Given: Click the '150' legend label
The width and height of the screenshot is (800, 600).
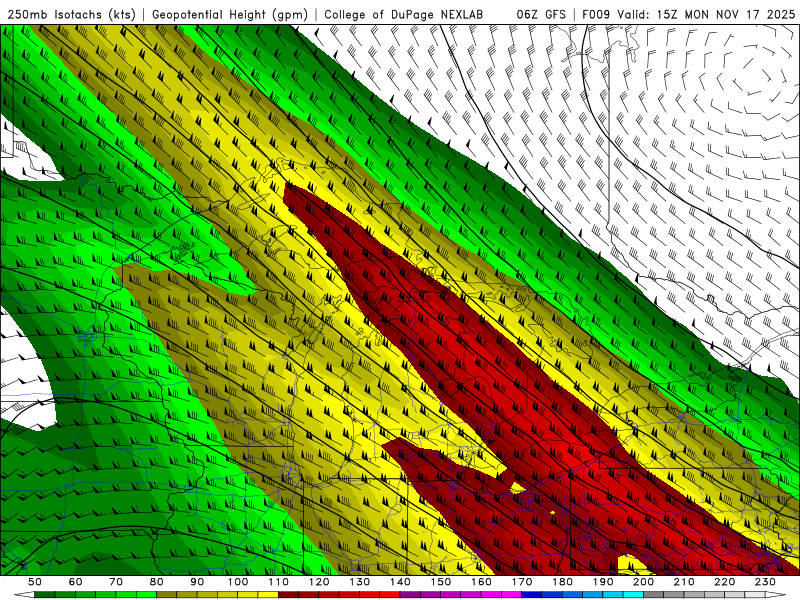Looking at the screenshot, I should [441, 582].
